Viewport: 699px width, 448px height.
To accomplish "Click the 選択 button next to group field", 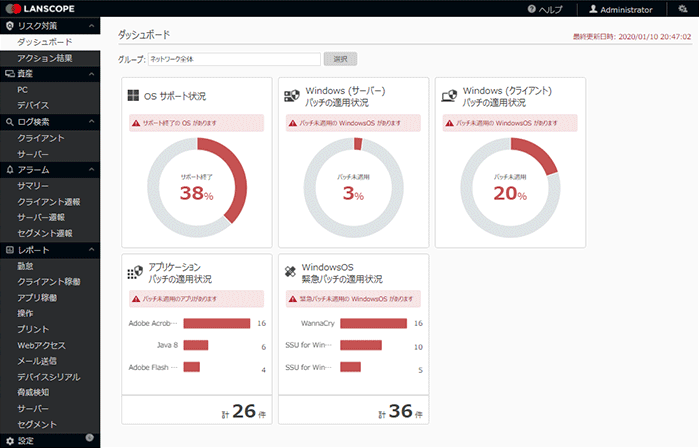I will tap(340, 59).
